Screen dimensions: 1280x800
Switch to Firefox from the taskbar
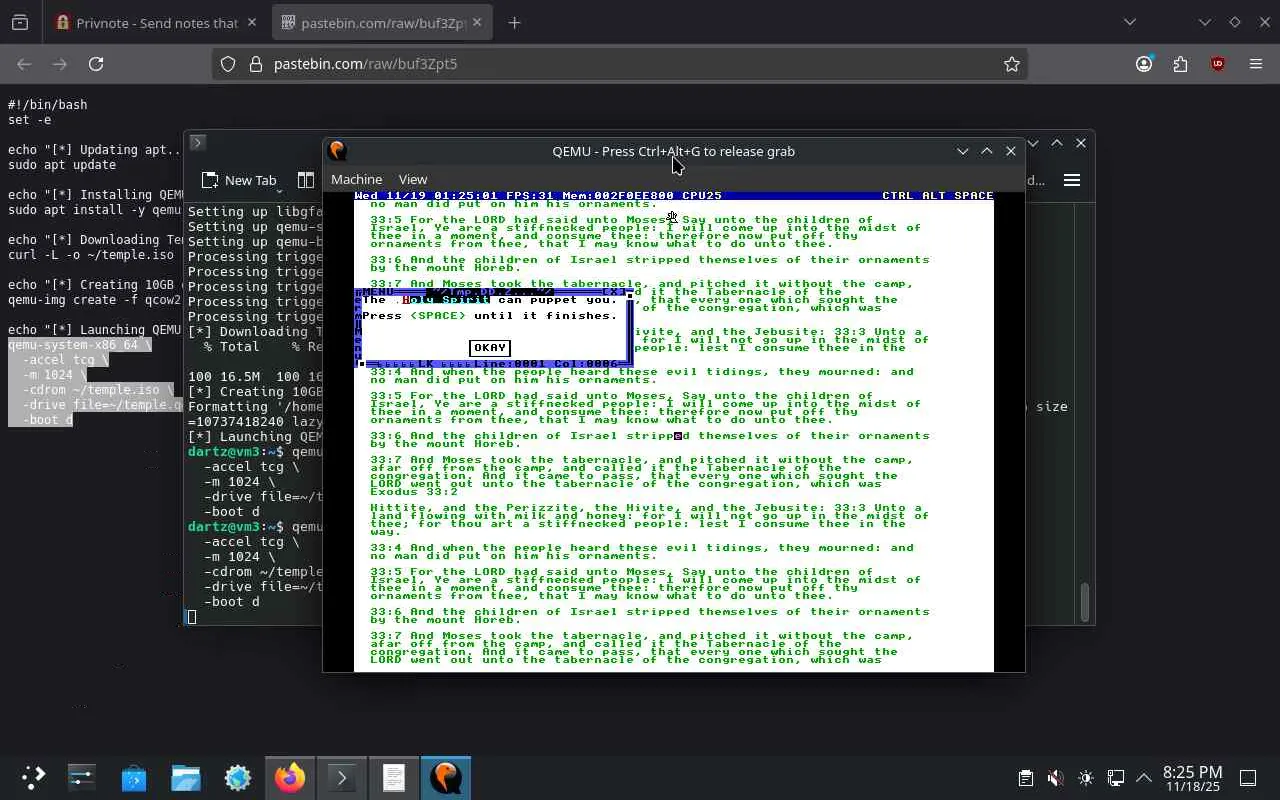click(290, 777)
